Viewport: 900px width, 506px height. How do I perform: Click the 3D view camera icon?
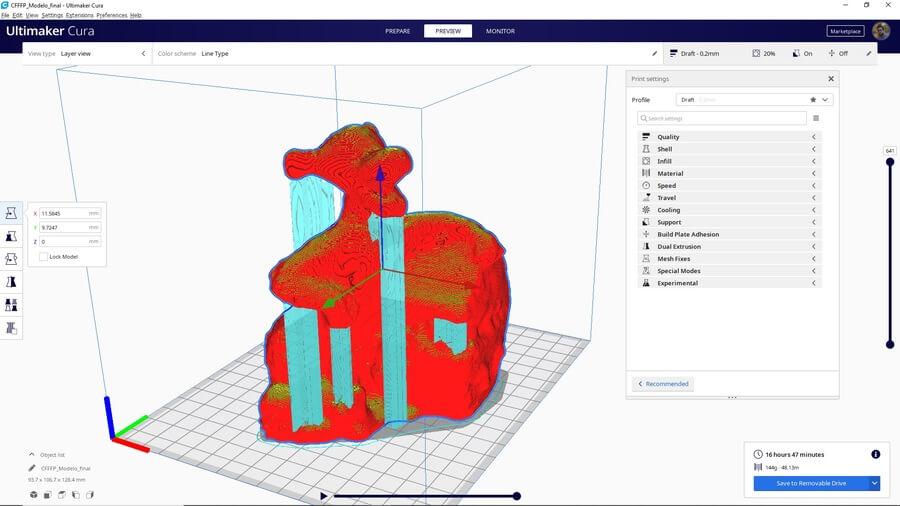34,495
